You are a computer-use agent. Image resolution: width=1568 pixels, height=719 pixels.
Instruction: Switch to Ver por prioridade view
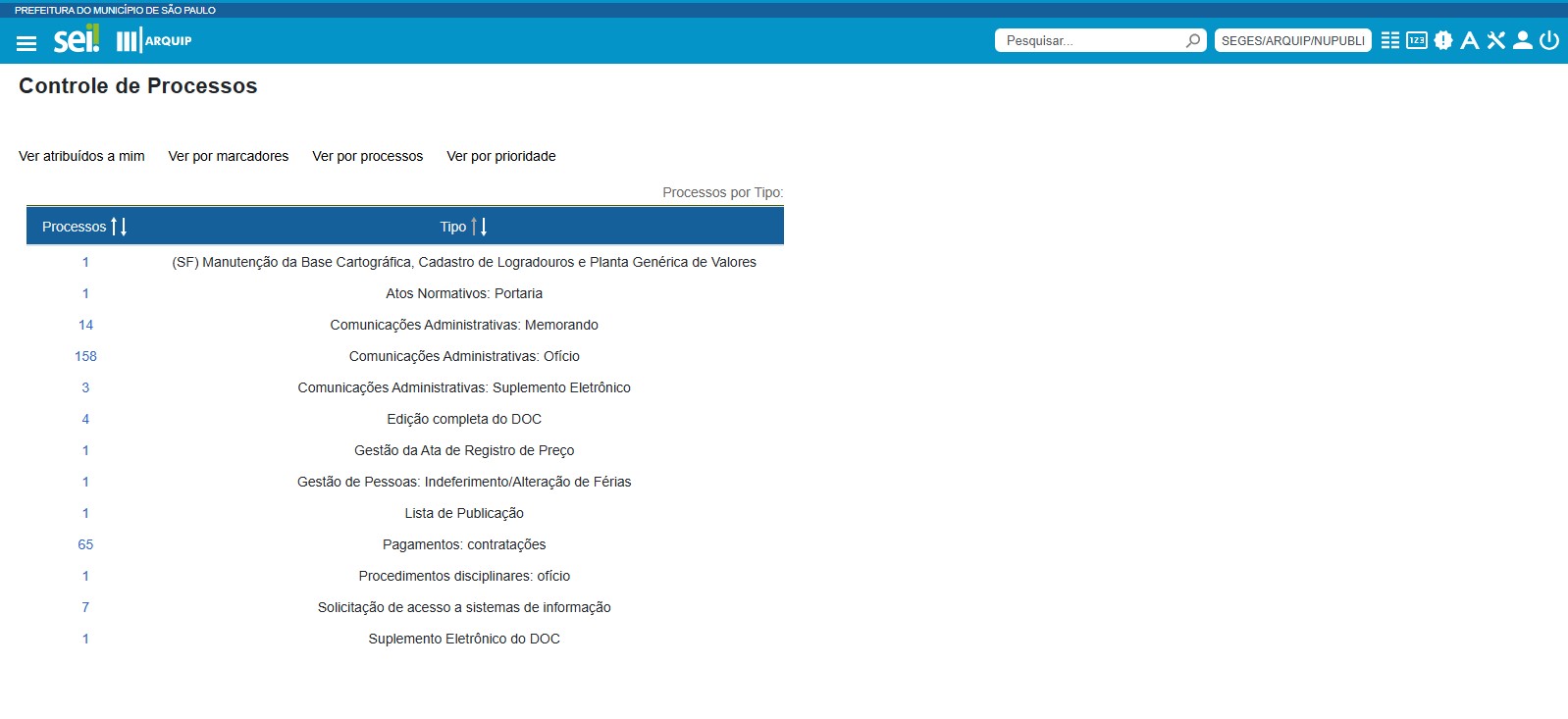(x=500, y=156)
